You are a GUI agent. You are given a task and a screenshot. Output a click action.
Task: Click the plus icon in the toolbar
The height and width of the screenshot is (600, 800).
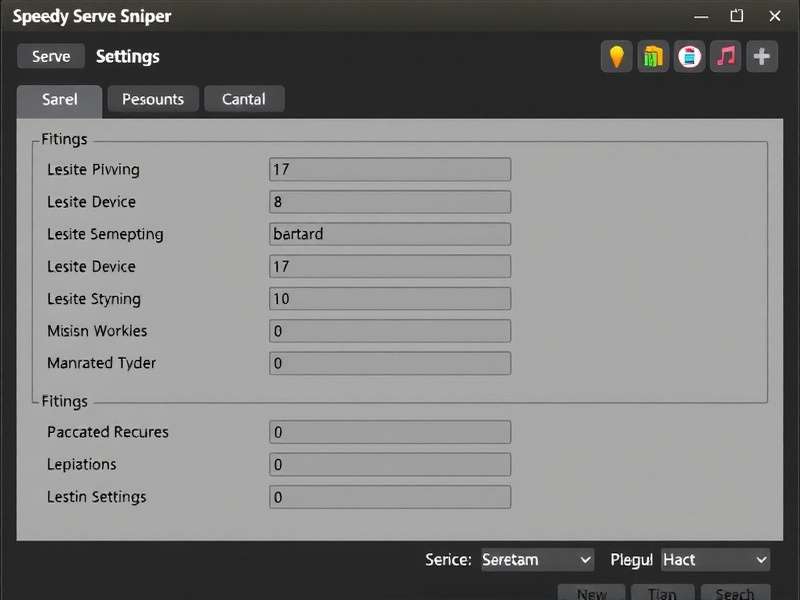tap(761, 57)
